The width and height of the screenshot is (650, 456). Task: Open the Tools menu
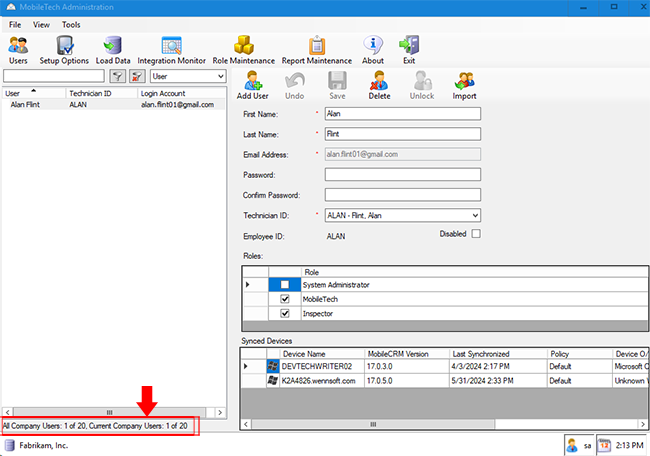[71, 24]
